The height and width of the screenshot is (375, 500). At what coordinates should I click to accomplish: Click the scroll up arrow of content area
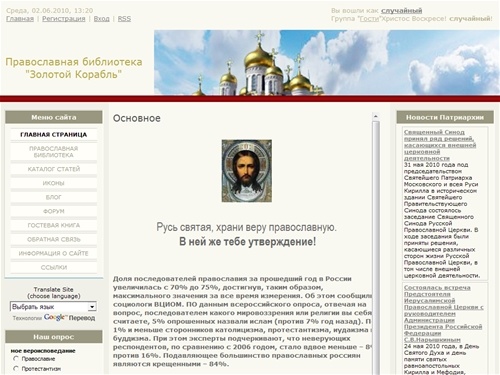point(376,116)
